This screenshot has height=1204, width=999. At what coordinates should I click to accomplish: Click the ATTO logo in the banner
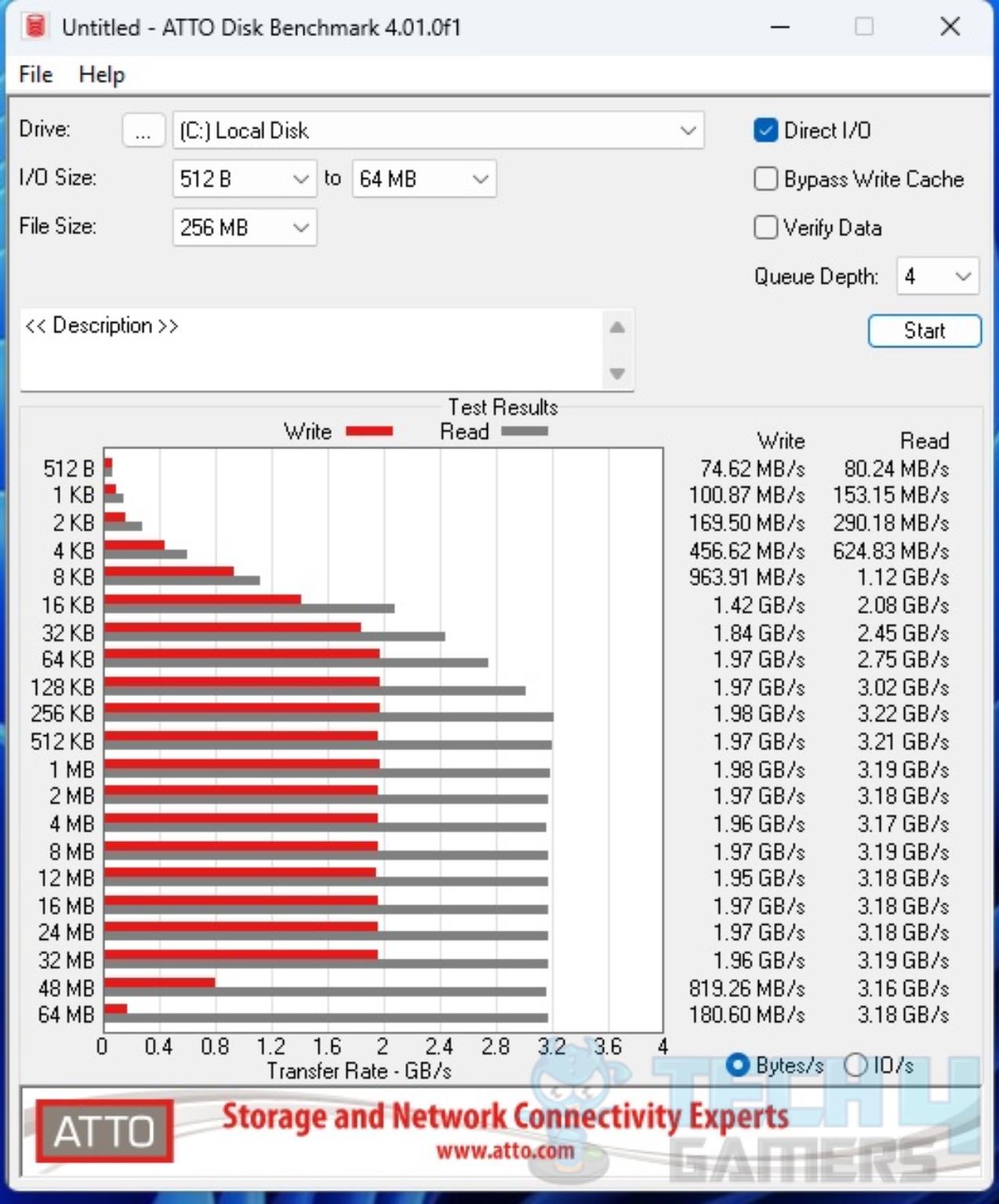pyautogui.click(x=104, y=1130)
